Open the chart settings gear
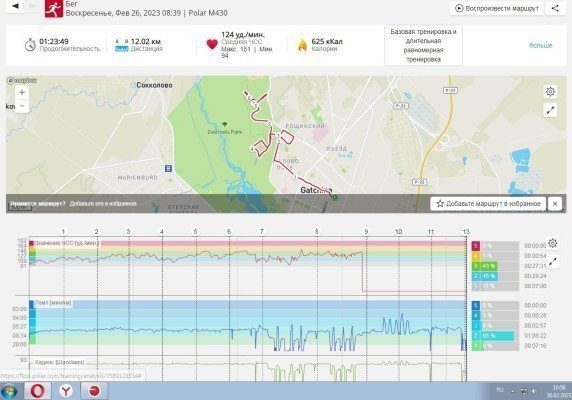 click(x=553, y=243)
